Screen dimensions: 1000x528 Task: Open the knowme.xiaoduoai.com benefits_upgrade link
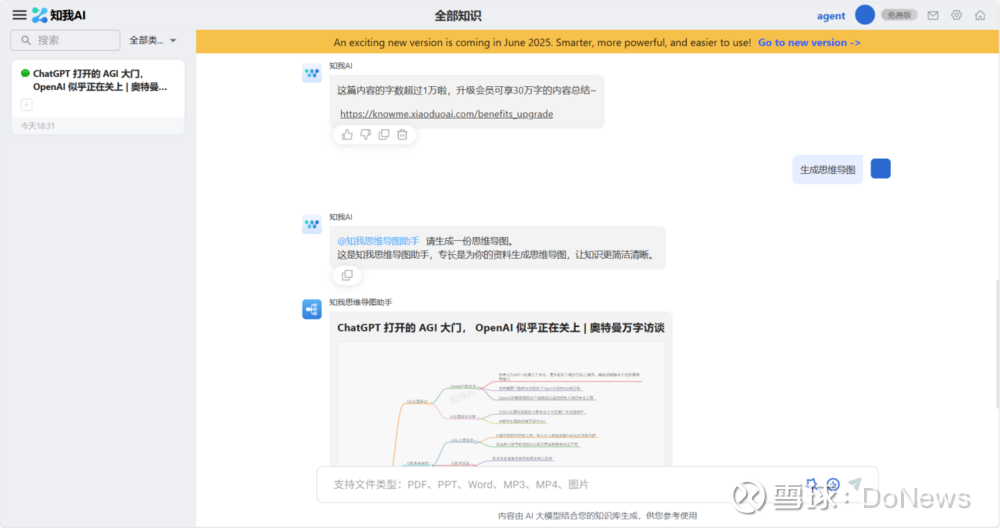446,114
